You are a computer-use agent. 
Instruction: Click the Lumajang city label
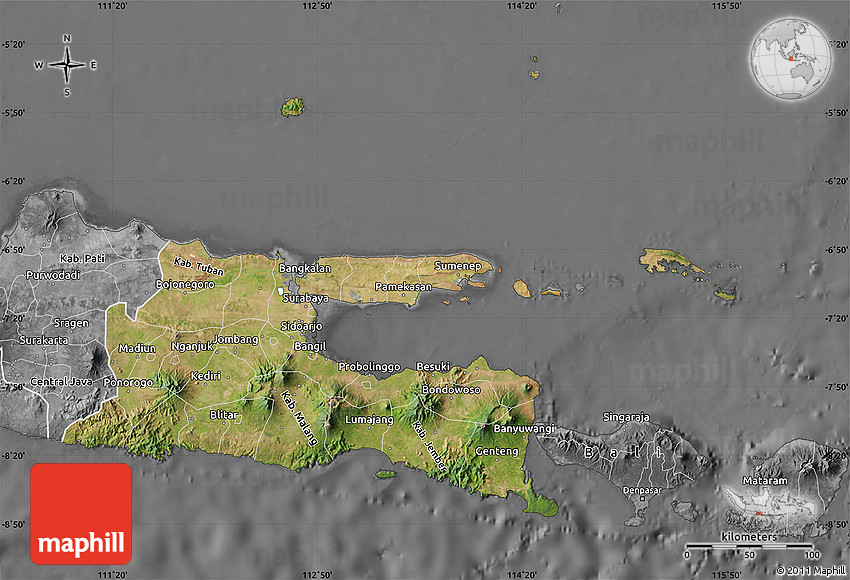click(x=369, y=420)
